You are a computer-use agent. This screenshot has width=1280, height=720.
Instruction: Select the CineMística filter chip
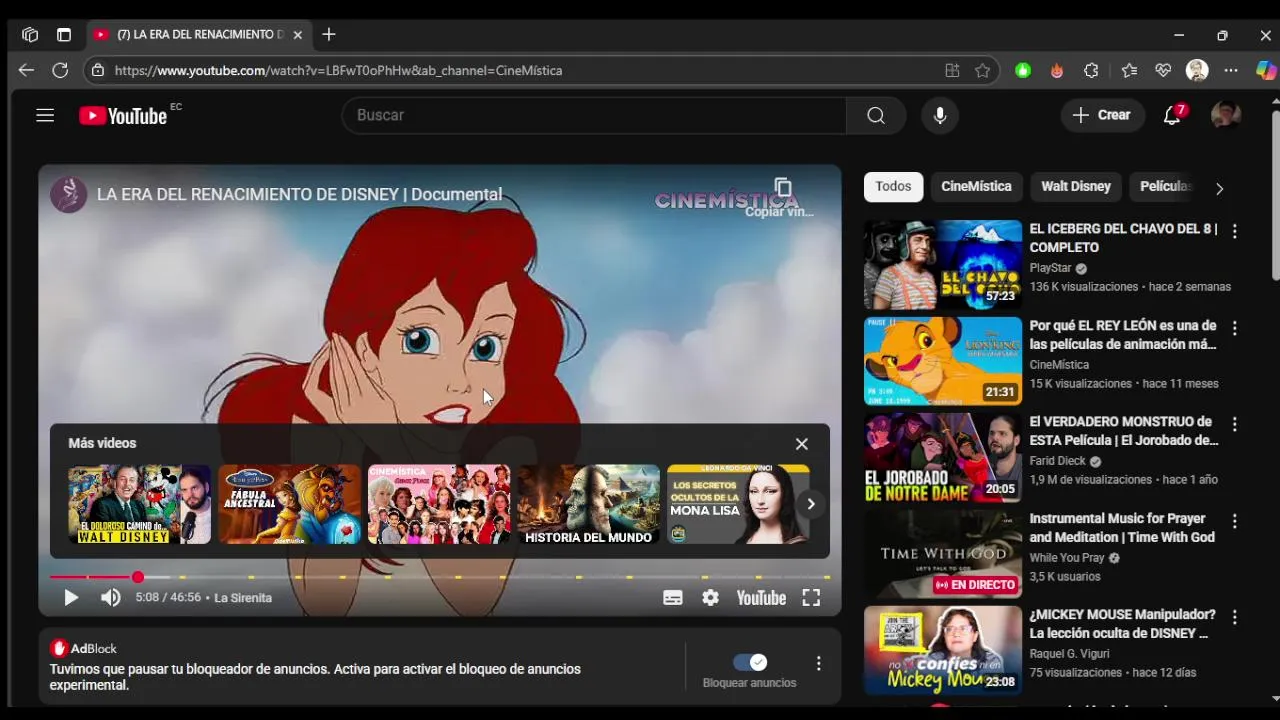[976, 186]
